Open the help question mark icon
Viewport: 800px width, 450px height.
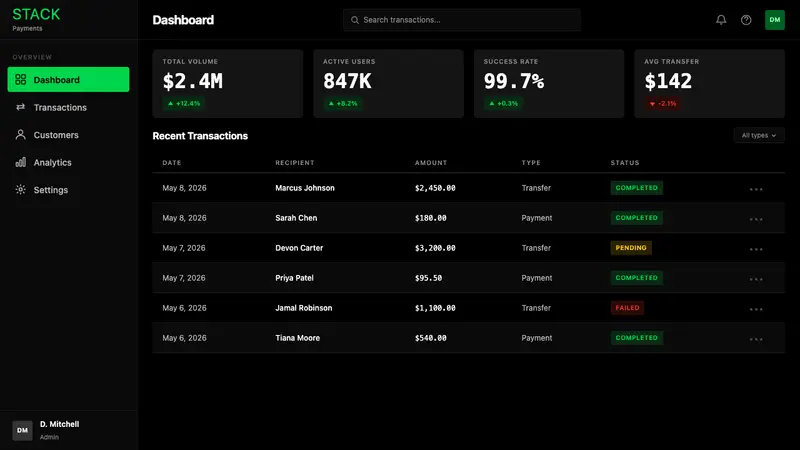(746, 20)
